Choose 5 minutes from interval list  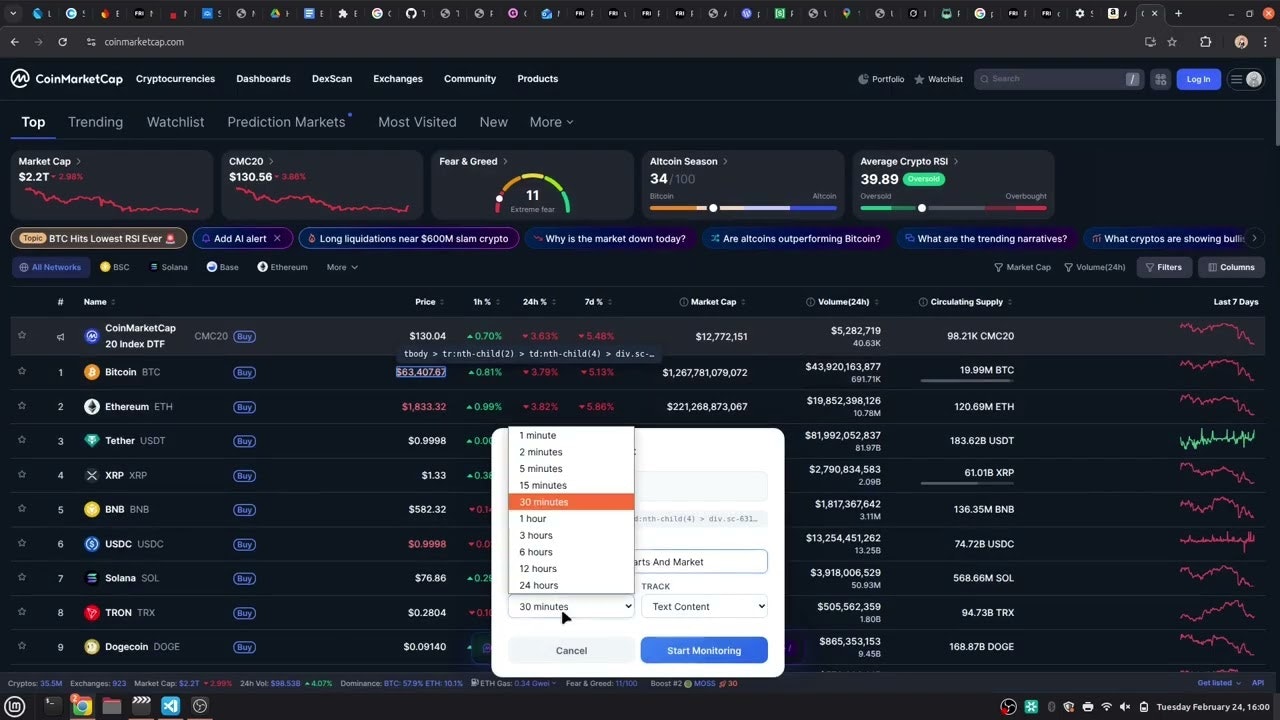571,469
